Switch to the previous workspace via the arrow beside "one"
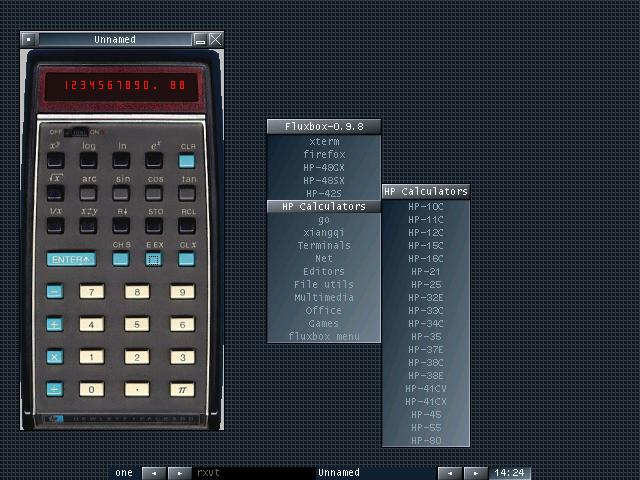The width and height of the screenshot is (640, 480). tap(154, 473)
